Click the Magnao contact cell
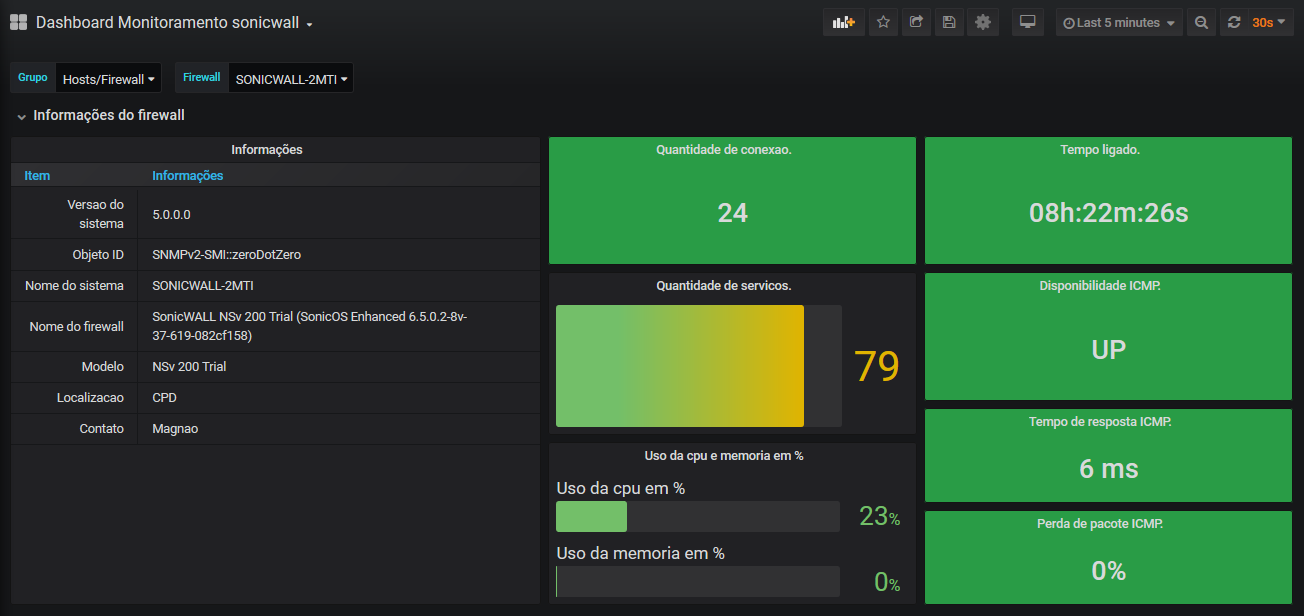Image resolution: width=1304 pixels, height=616 pixels. tap(340, 429)
